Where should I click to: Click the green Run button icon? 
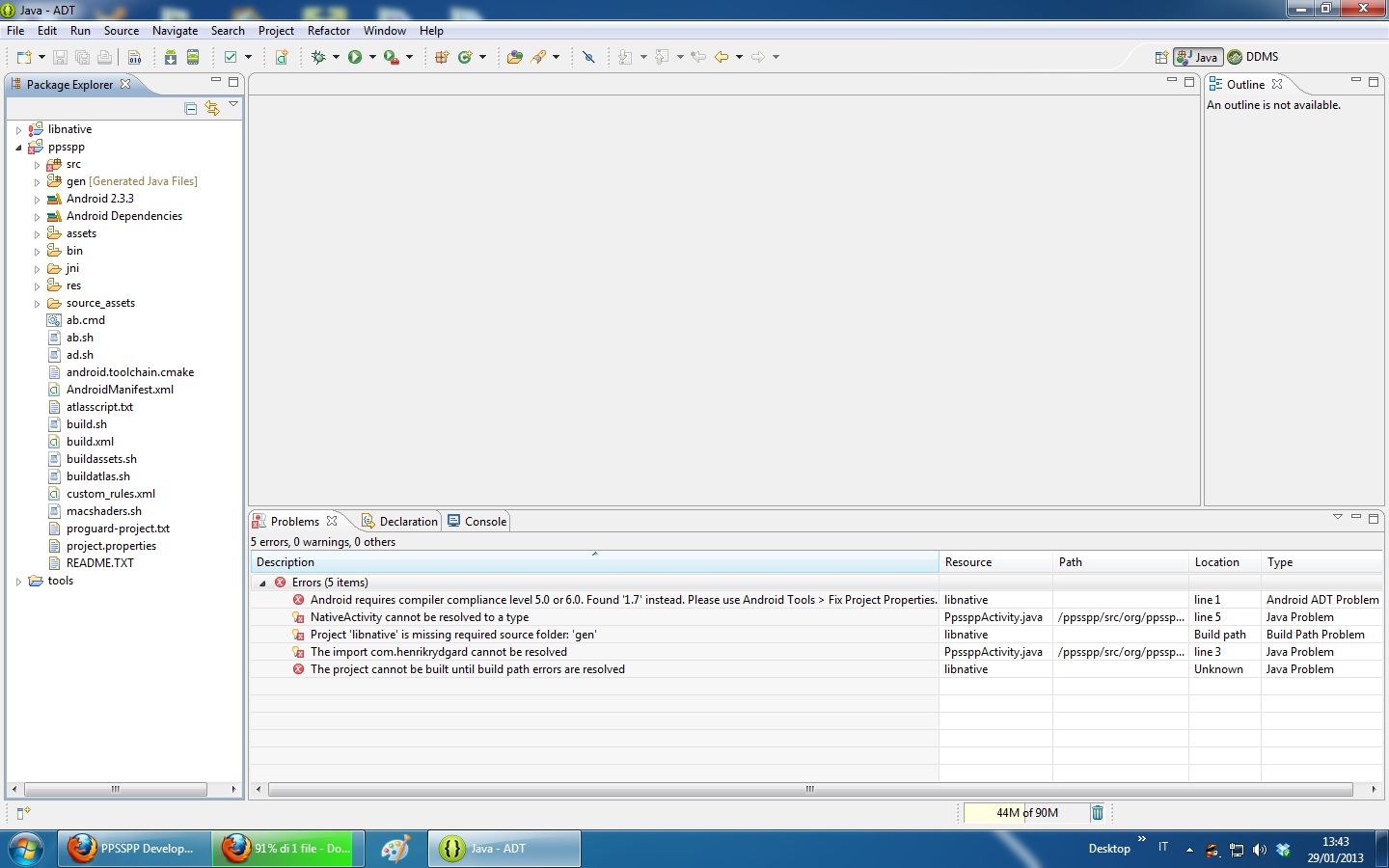tap(355, 57)
